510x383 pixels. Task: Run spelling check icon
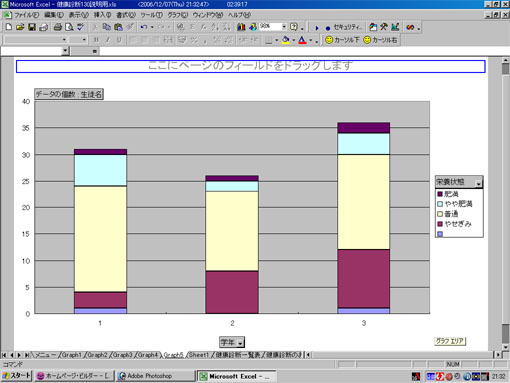(80, 27)
